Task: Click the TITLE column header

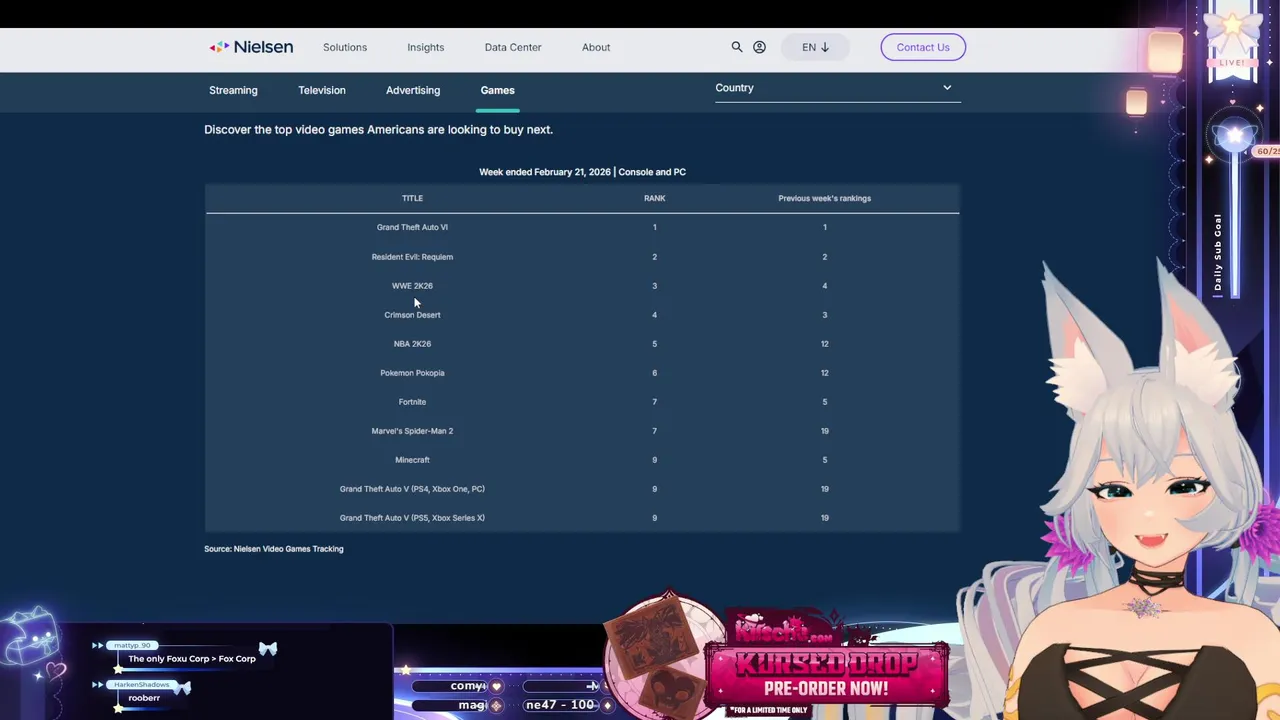Action: coord(412,198)
